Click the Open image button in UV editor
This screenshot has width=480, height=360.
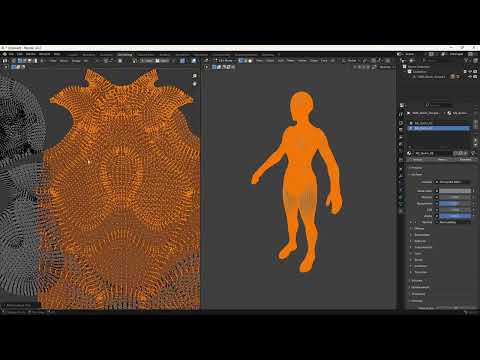tap(163, 61)
